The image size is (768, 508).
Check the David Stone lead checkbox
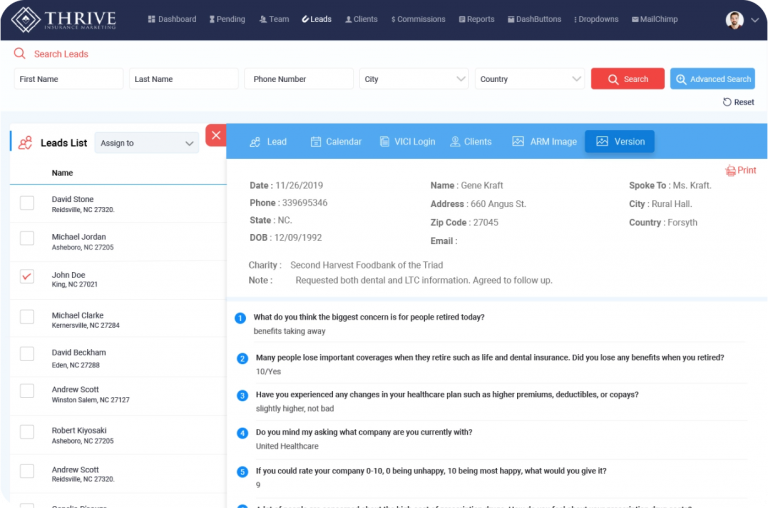click(x=27, y=203)
